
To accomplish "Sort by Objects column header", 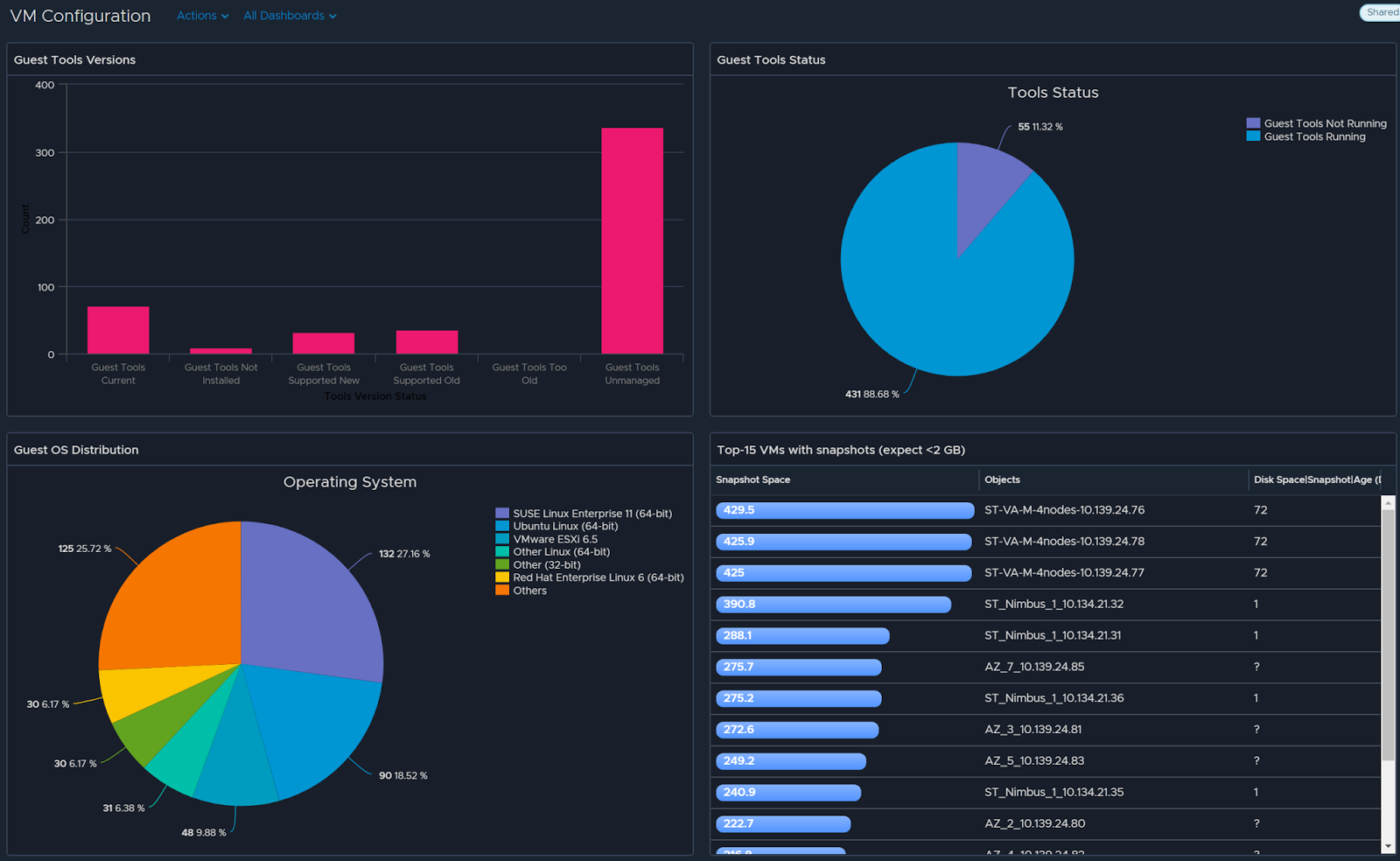I will 1002,479.
